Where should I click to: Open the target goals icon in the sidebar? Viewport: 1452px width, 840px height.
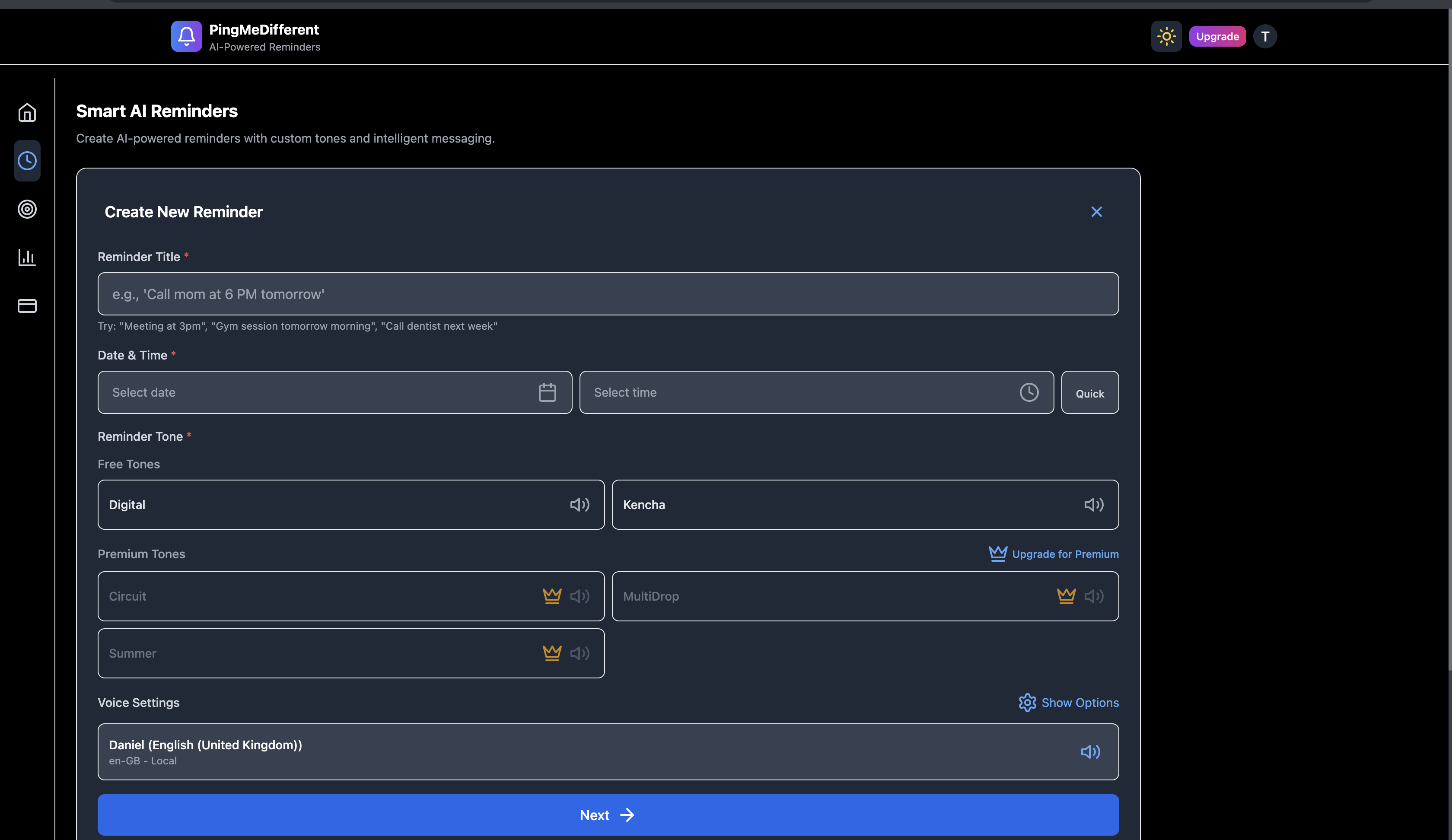[x=27, y=209]
